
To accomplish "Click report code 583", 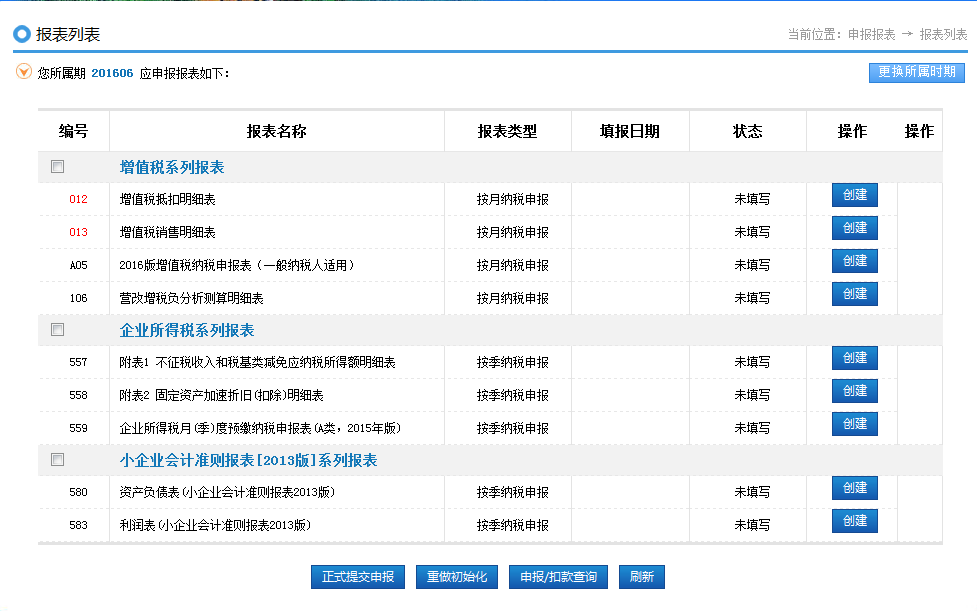I will (x=79, y=526).
